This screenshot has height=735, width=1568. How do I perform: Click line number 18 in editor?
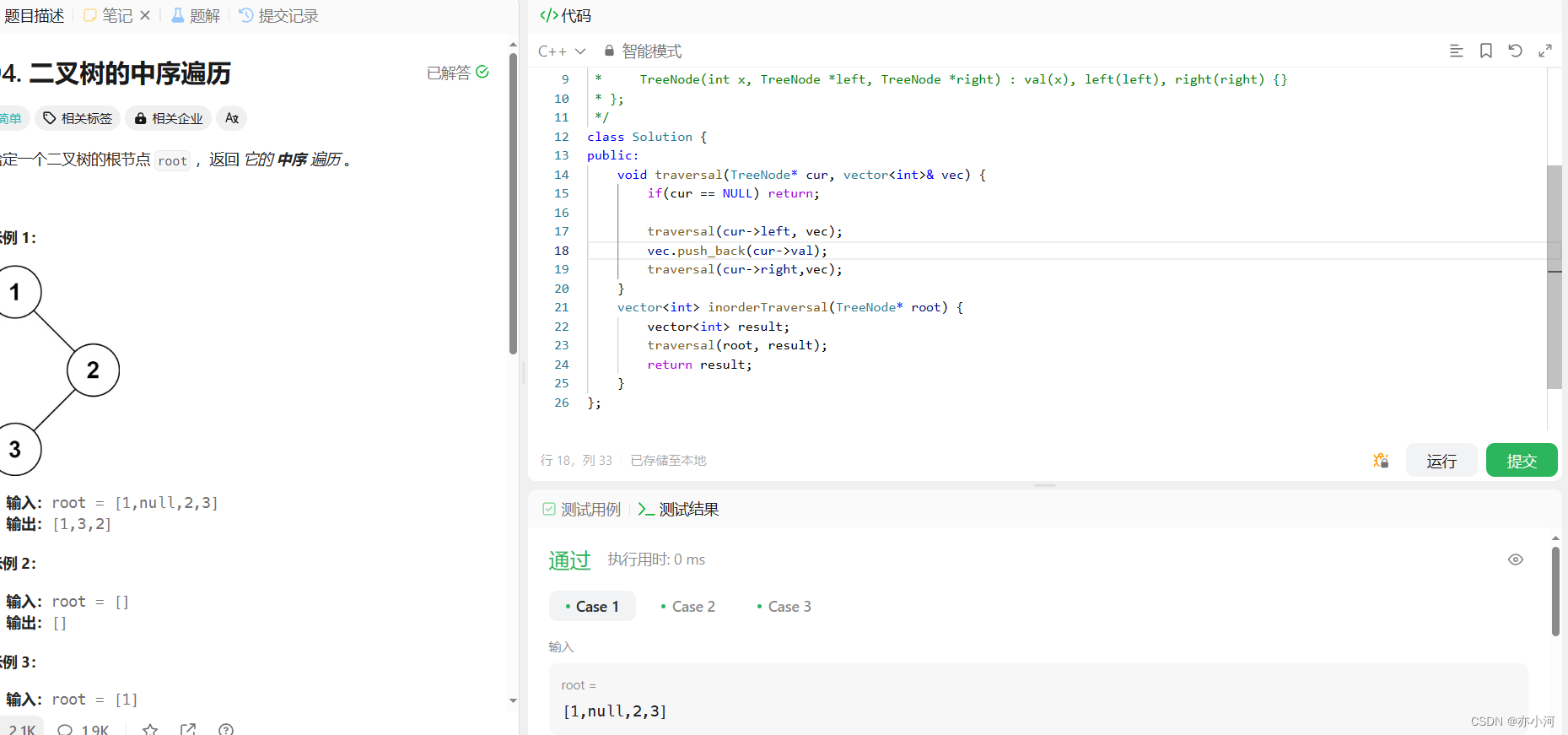click(x=562, y=251)
